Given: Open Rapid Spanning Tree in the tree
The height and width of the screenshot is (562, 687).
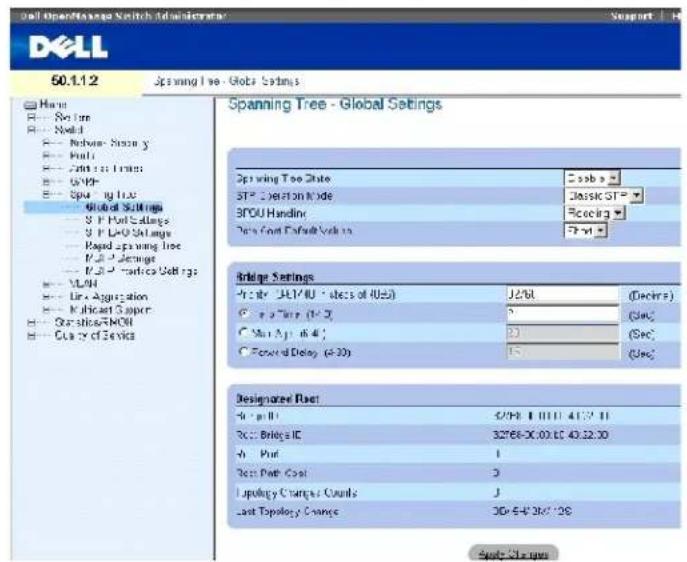Looking at the screenshot, I should 133,246.
